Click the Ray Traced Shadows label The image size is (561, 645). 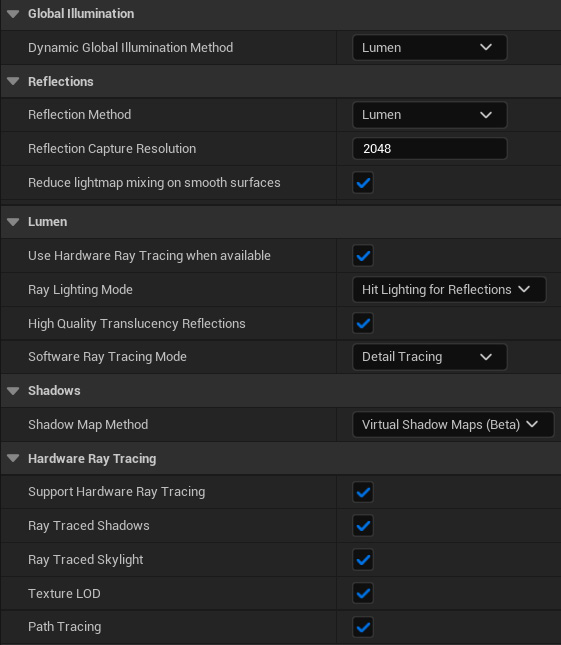(x=89, y=526)
